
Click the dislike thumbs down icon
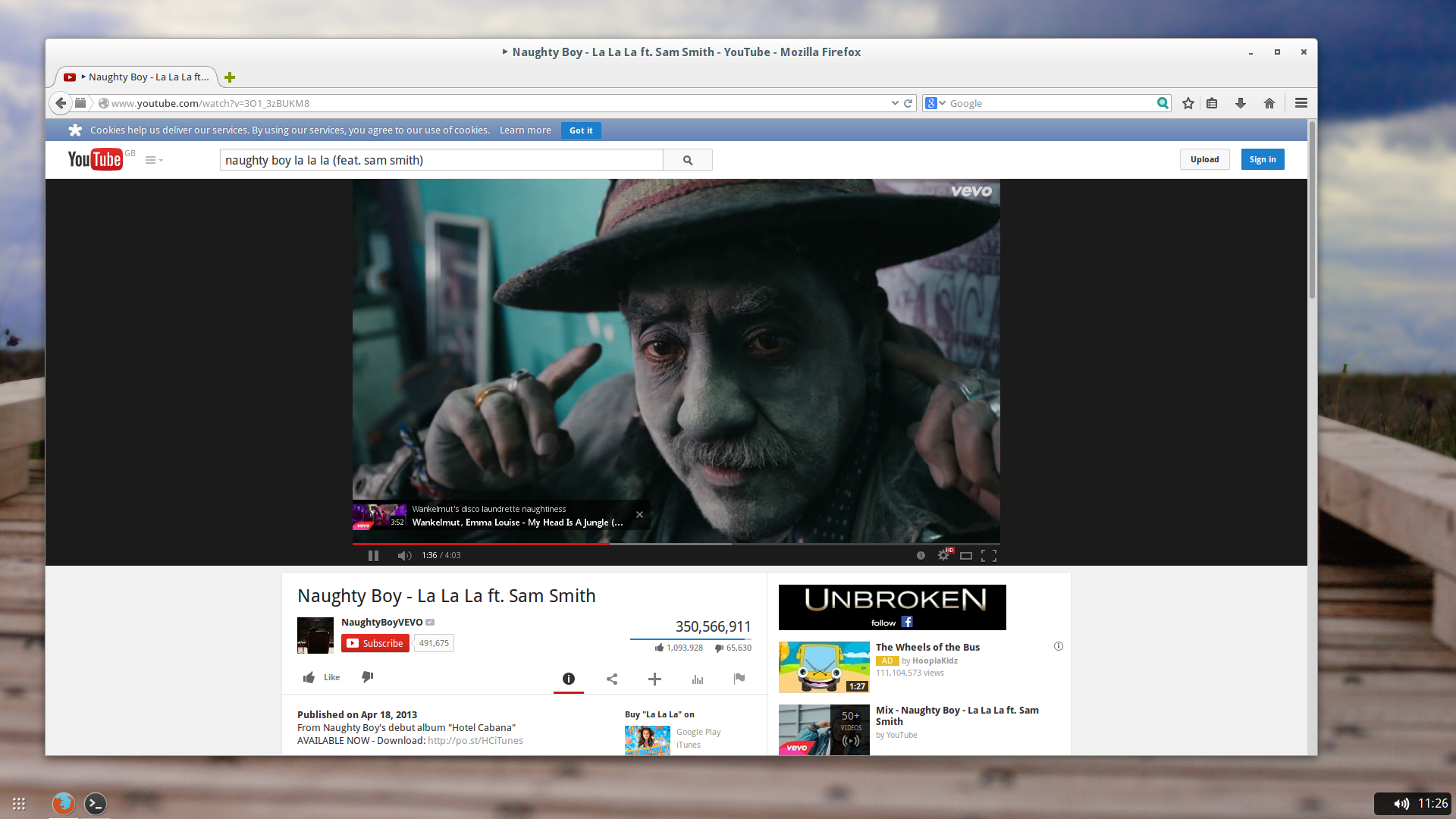coord(368,677)
